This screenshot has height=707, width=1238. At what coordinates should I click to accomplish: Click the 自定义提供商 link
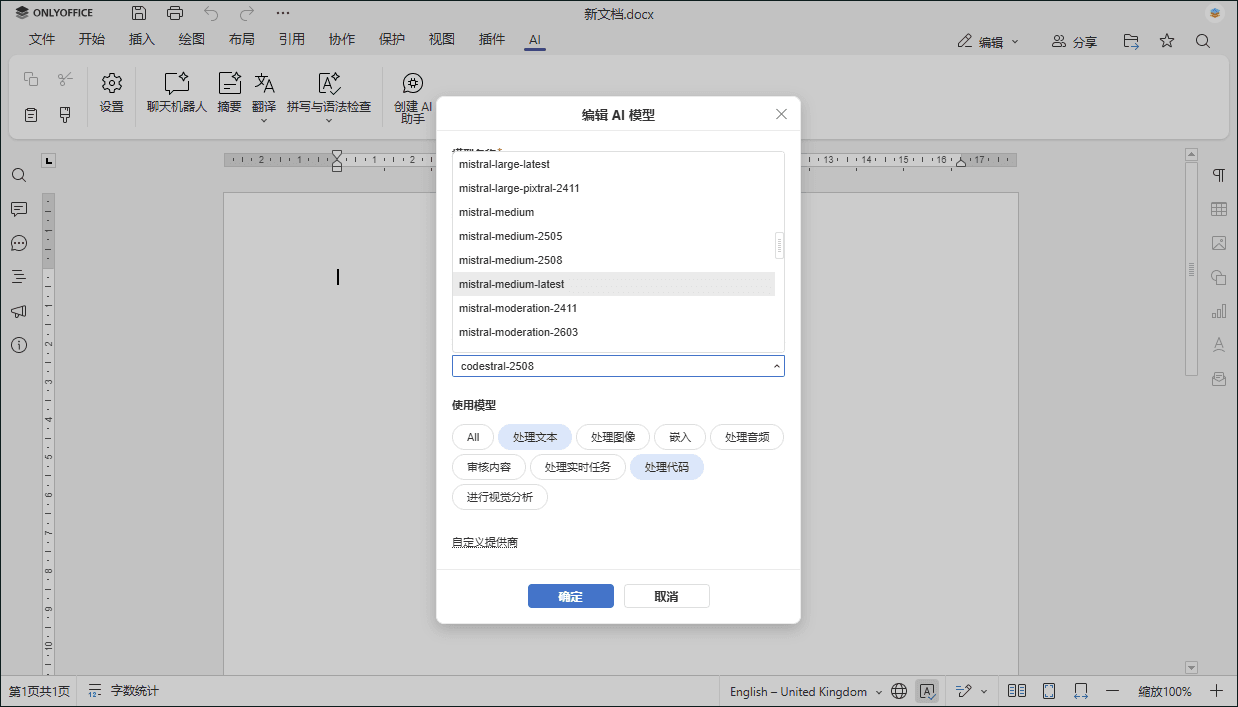pos(485,541)
